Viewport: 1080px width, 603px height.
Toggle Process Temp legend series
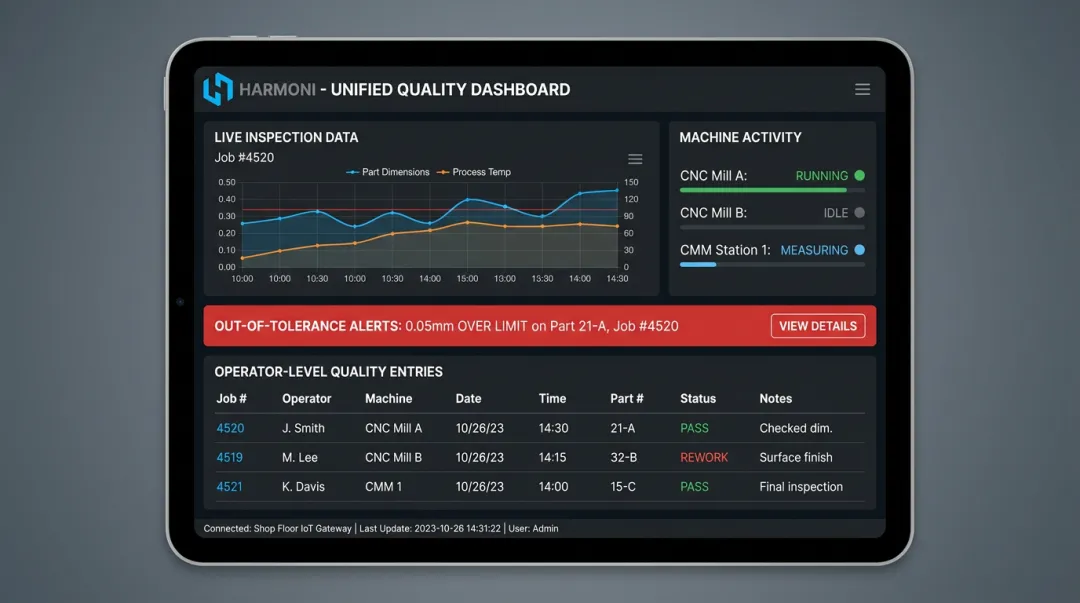click(x=474, y=172)
